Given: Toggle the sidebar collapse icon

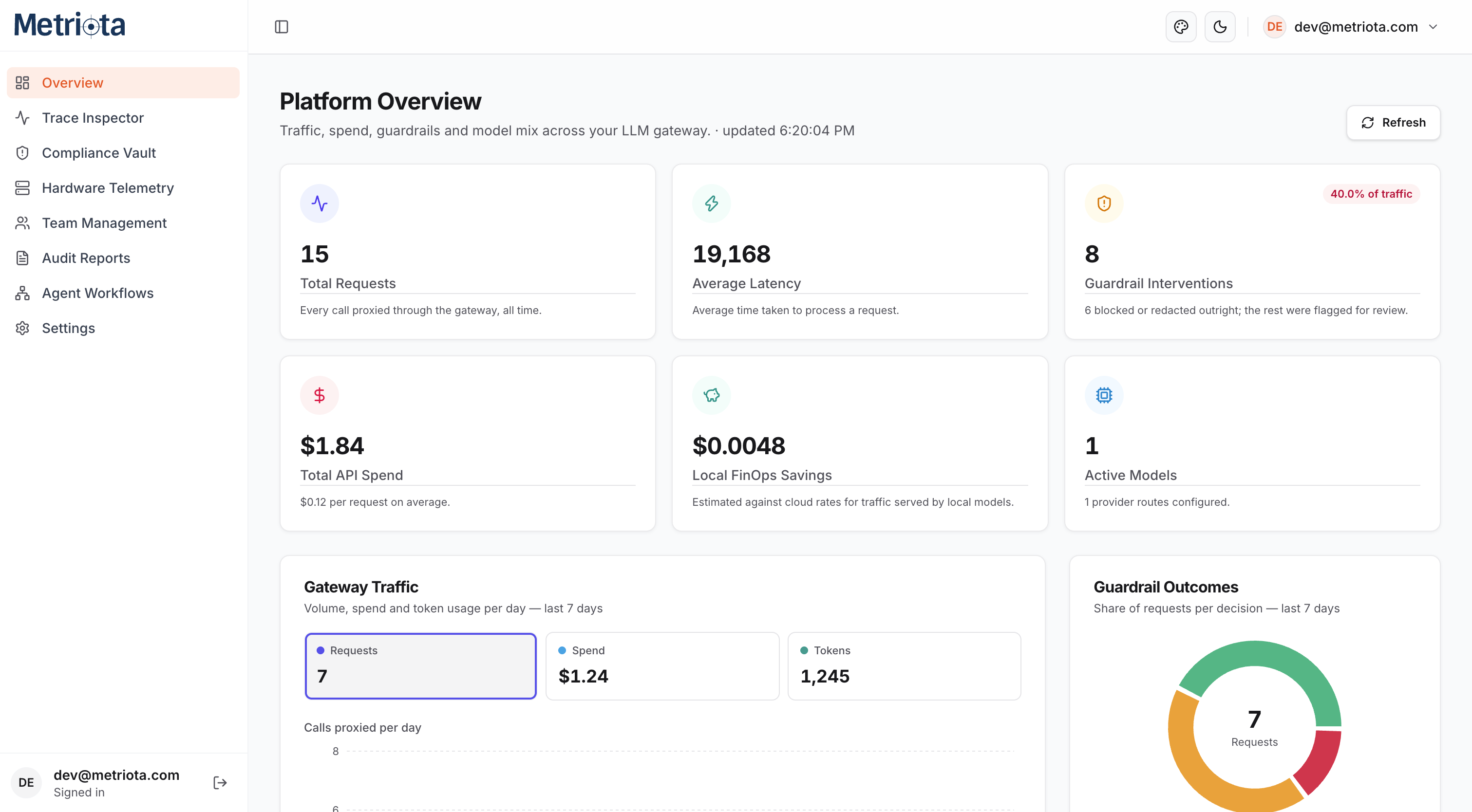Looking at the screenshot, I should (281, 27).
